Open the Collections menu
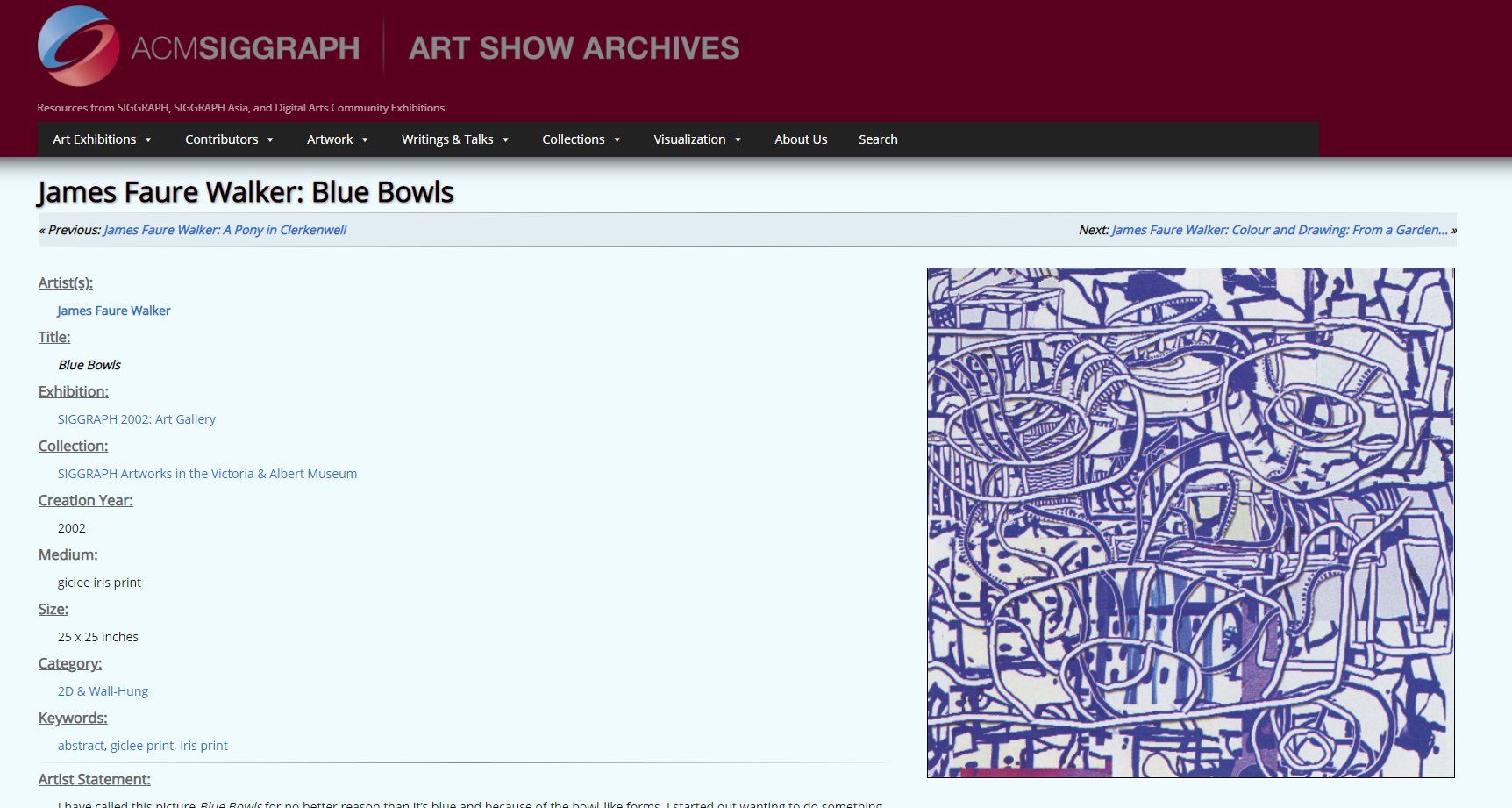The width and height of the screenshot is (1512, 808). coord(581,139)
